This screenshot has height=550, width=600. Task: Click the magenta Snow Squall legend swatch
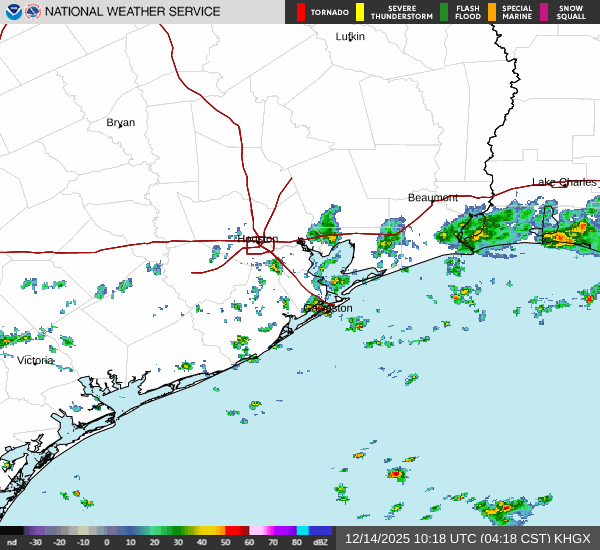546,12
